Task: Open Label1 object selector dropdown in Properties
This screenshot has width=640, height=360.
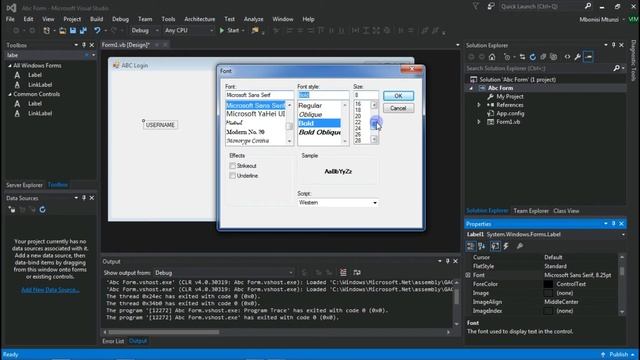Action: tap(623, 235)
